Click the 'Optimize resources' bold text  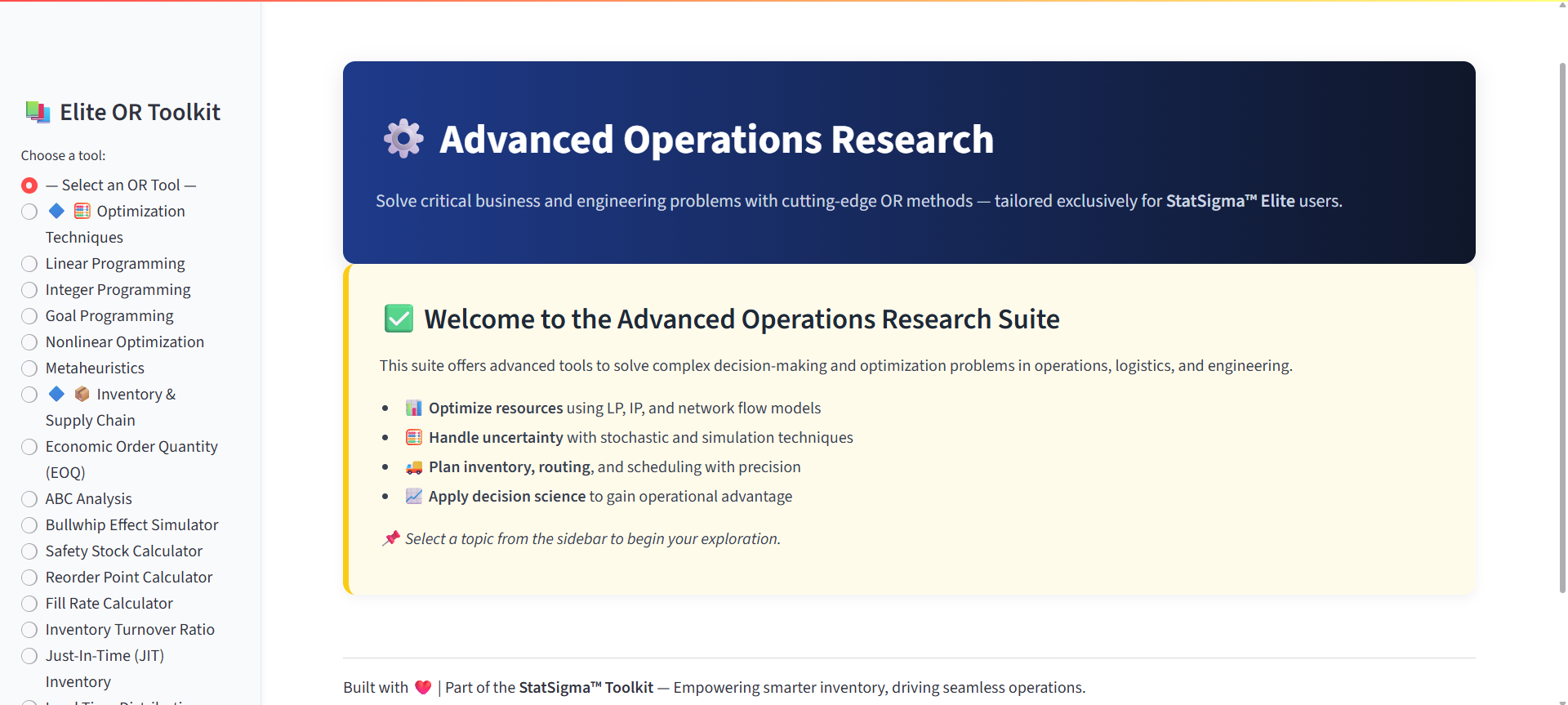pos(496,408)
